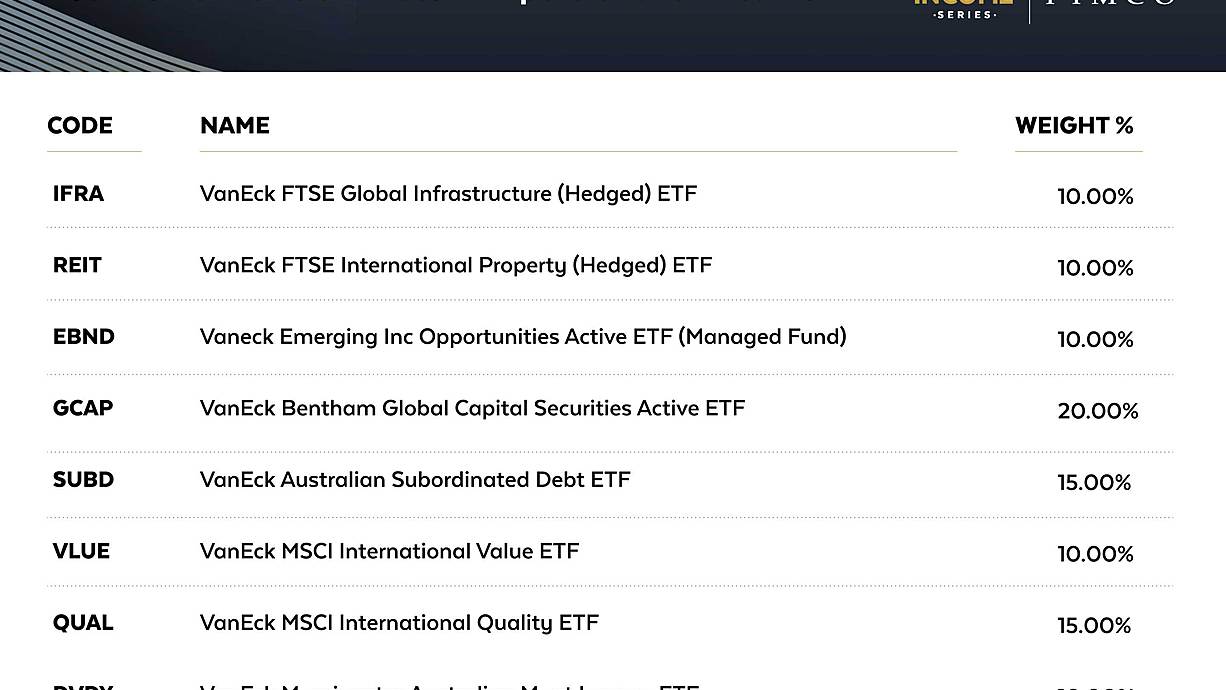
Task: Select the SUBD ticker code
Action: coord(84,480)
